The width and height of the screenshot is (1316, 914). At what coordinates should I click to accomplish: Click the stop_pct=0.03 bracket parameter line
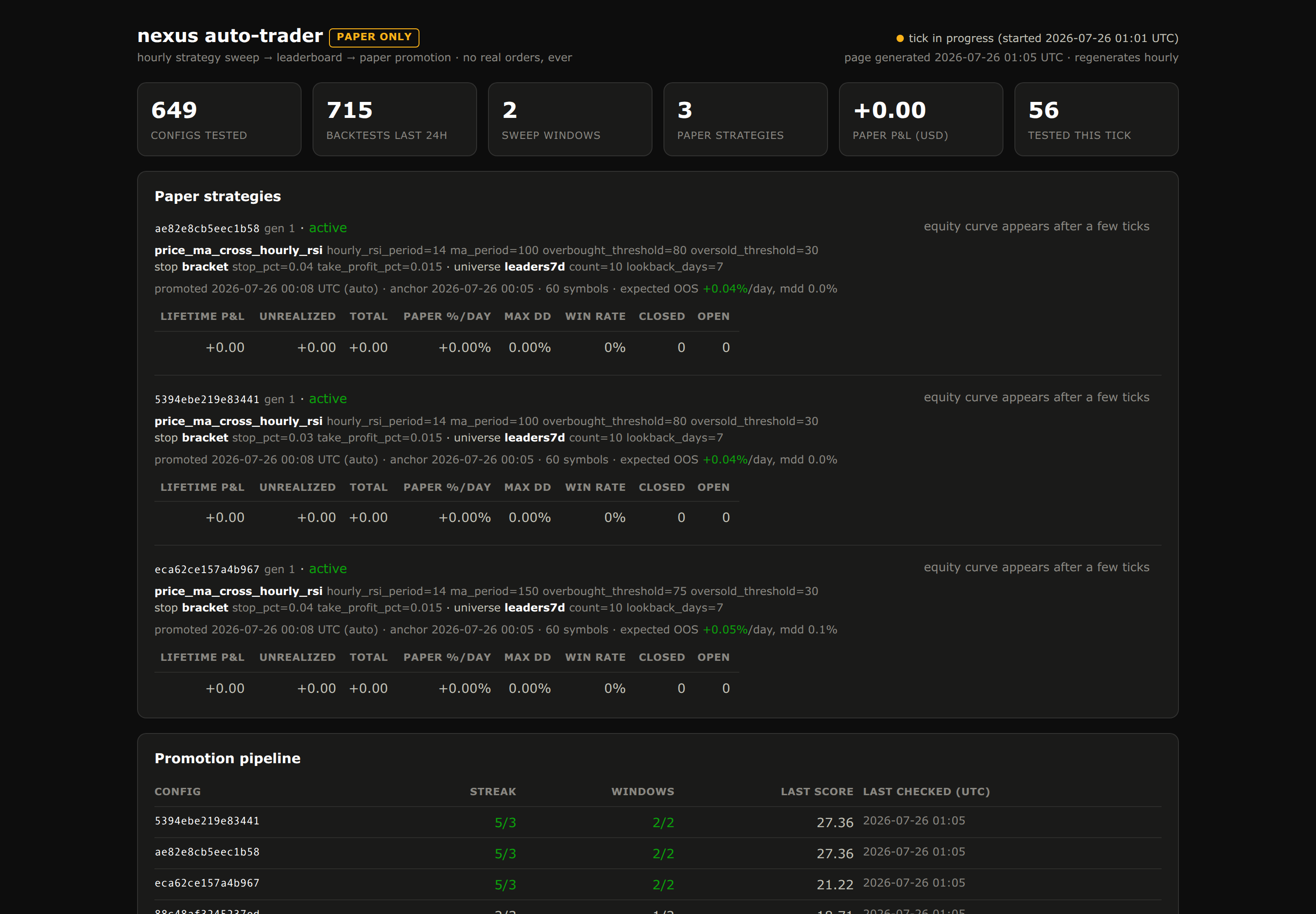(439, 437)
